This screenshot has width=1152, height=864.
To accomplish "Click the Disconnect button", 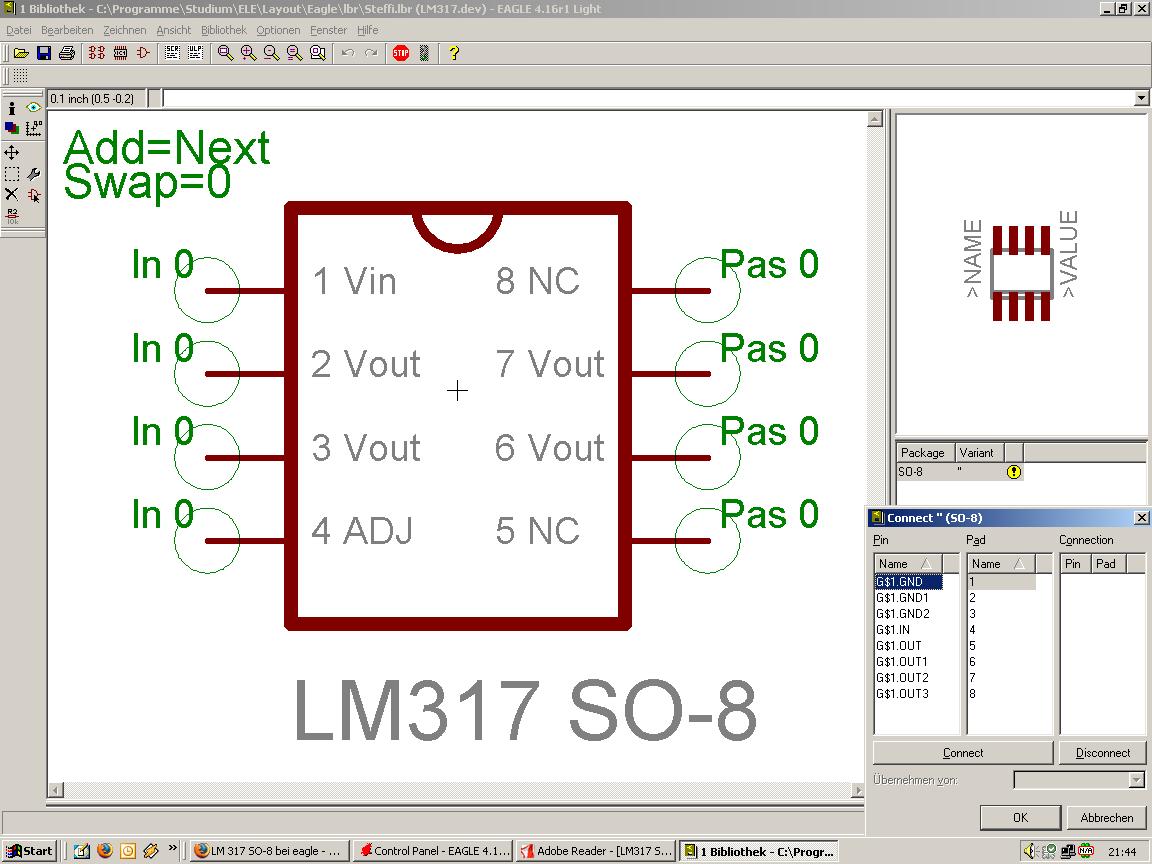I will 1102,753.
